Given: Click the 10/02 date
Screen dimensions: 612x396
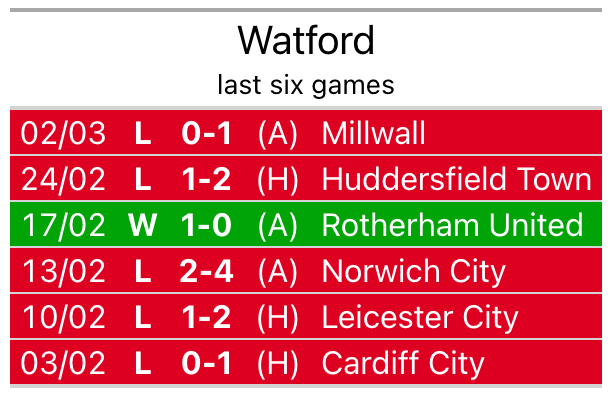Looking at the screenshot, I should [x=64, y=317].
